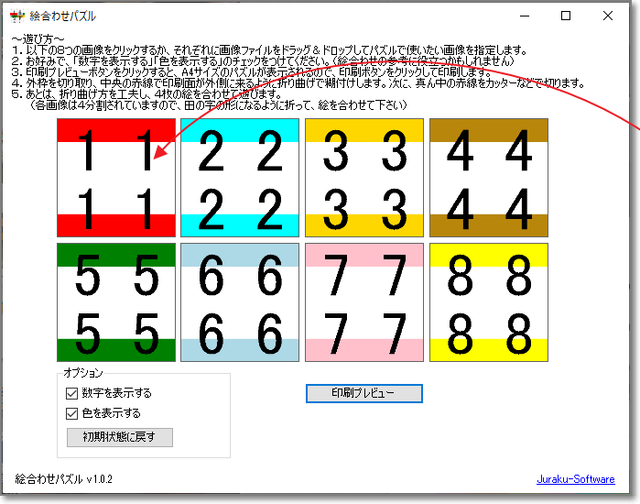Click the pink number 7 puzzle image
This screenshot has height=504, width=640.
pos(364,303)
